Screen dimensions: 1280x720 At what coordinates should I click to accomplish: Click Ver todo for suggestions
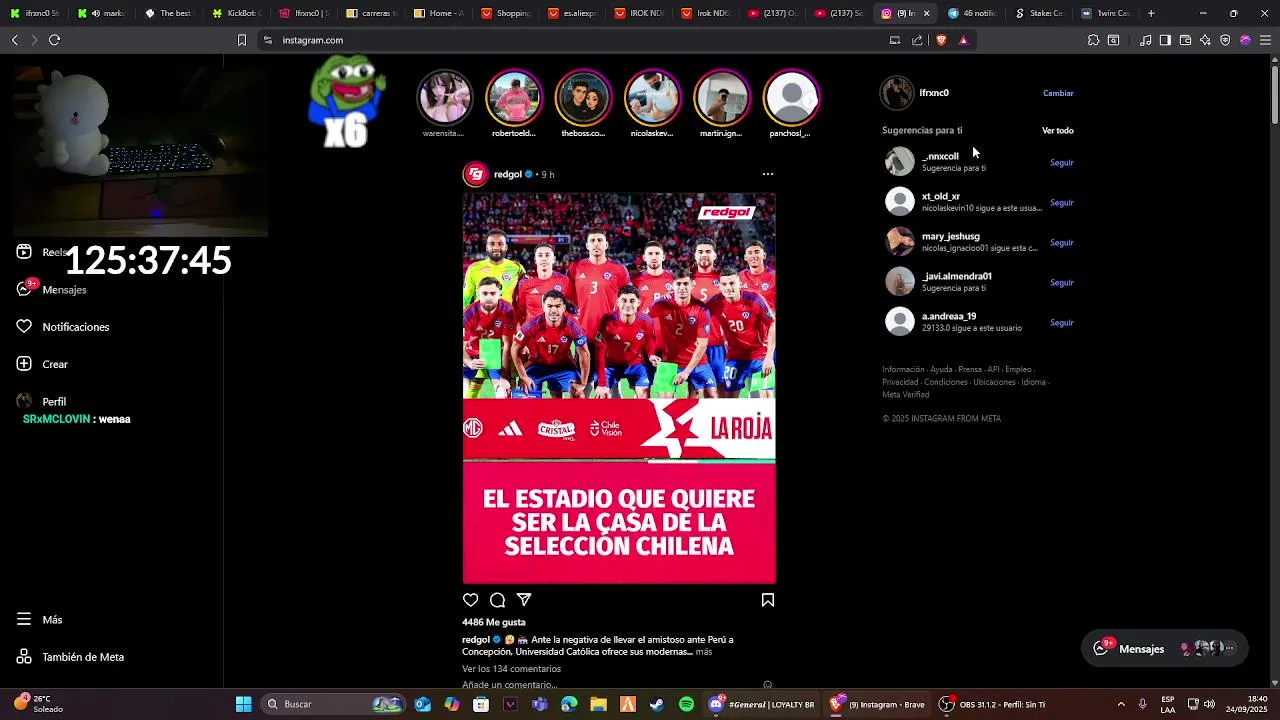point(1057,130)
